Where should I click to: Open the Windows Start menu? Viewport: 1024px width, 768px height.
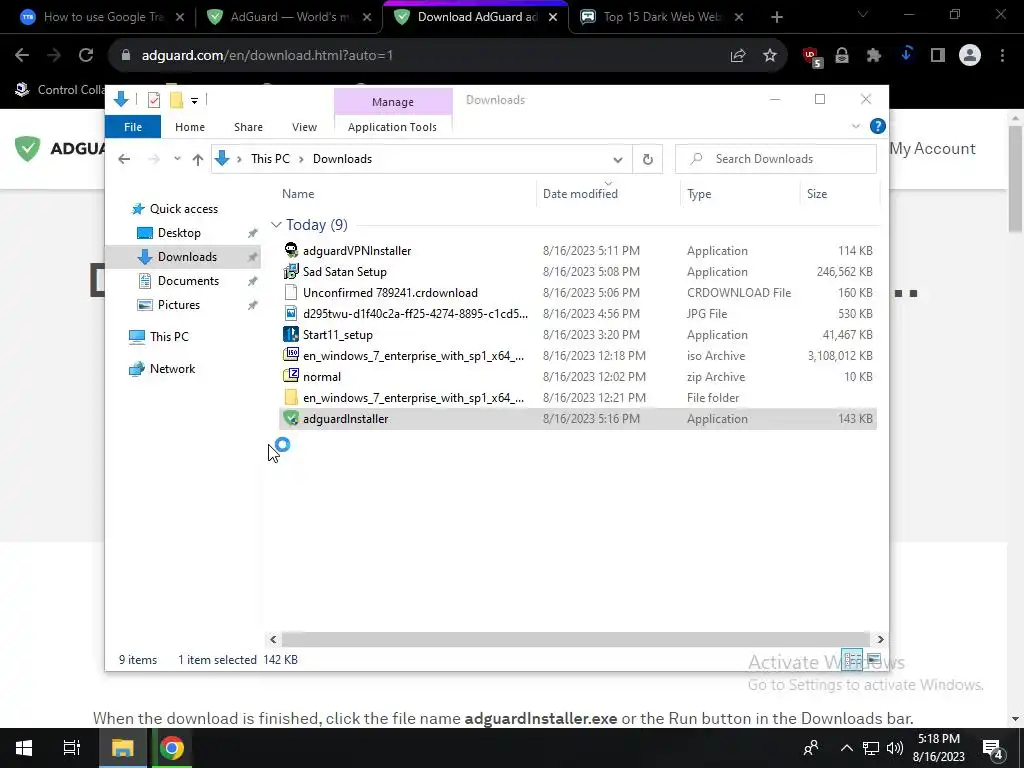[24, 748]
